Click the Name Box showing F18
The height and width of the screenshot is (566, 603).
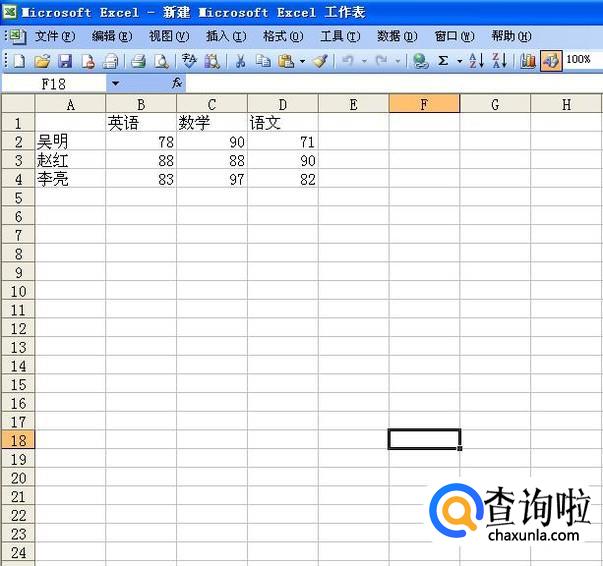coord(54,83)
